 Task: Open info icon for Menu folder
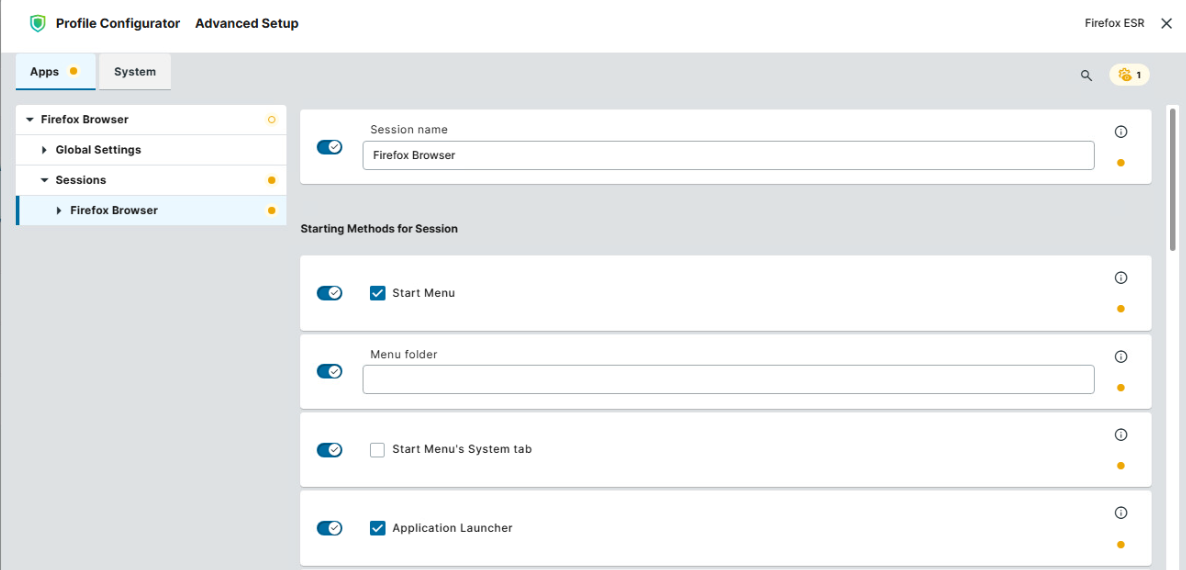1121,357
